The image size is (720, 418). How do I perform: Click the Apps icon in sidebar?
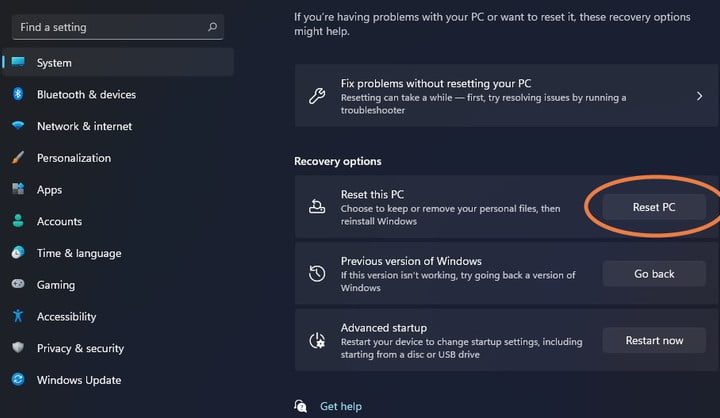[18, 189]
